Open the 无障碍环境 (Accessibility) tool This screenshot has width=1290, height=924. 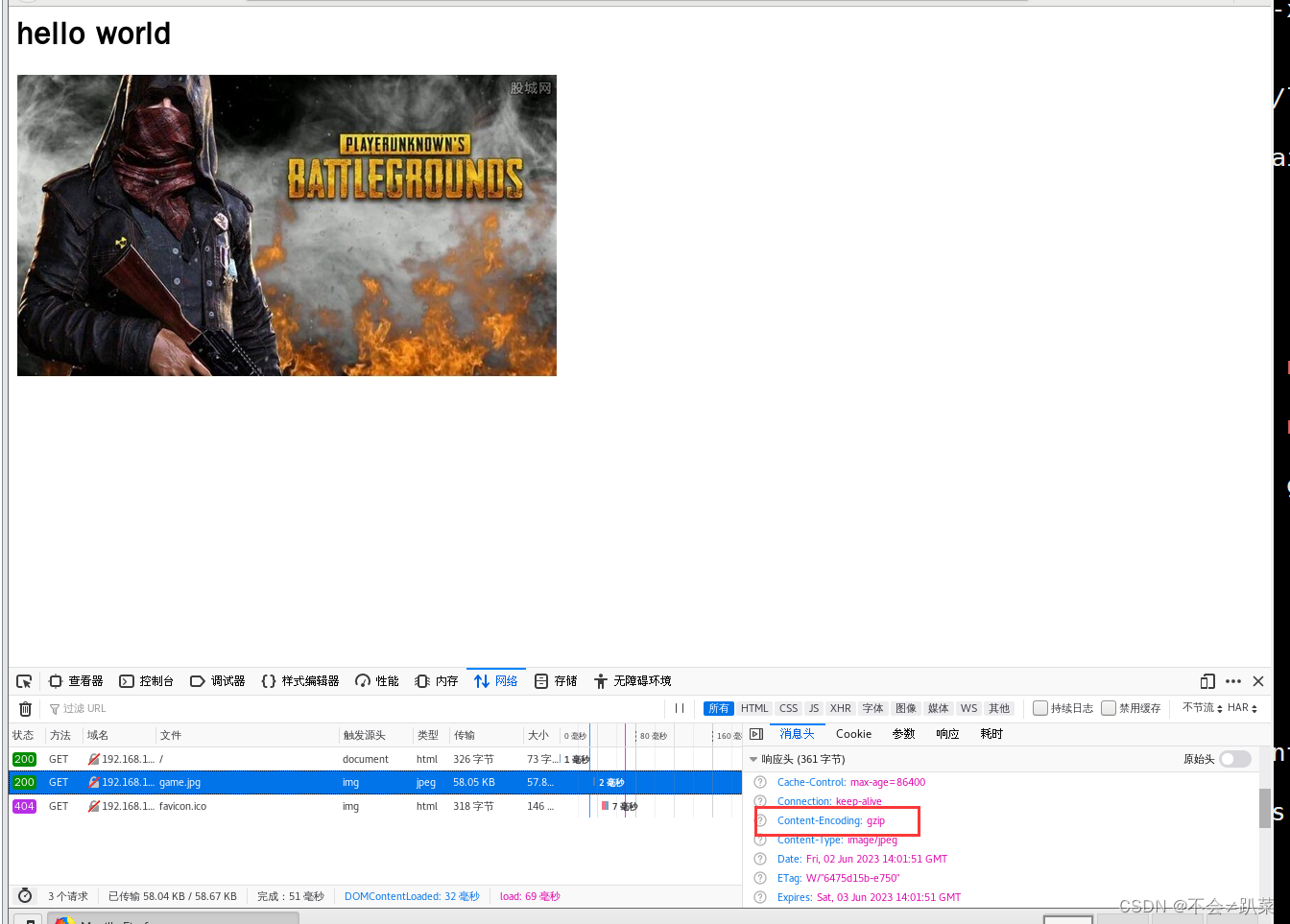point(633,681)
